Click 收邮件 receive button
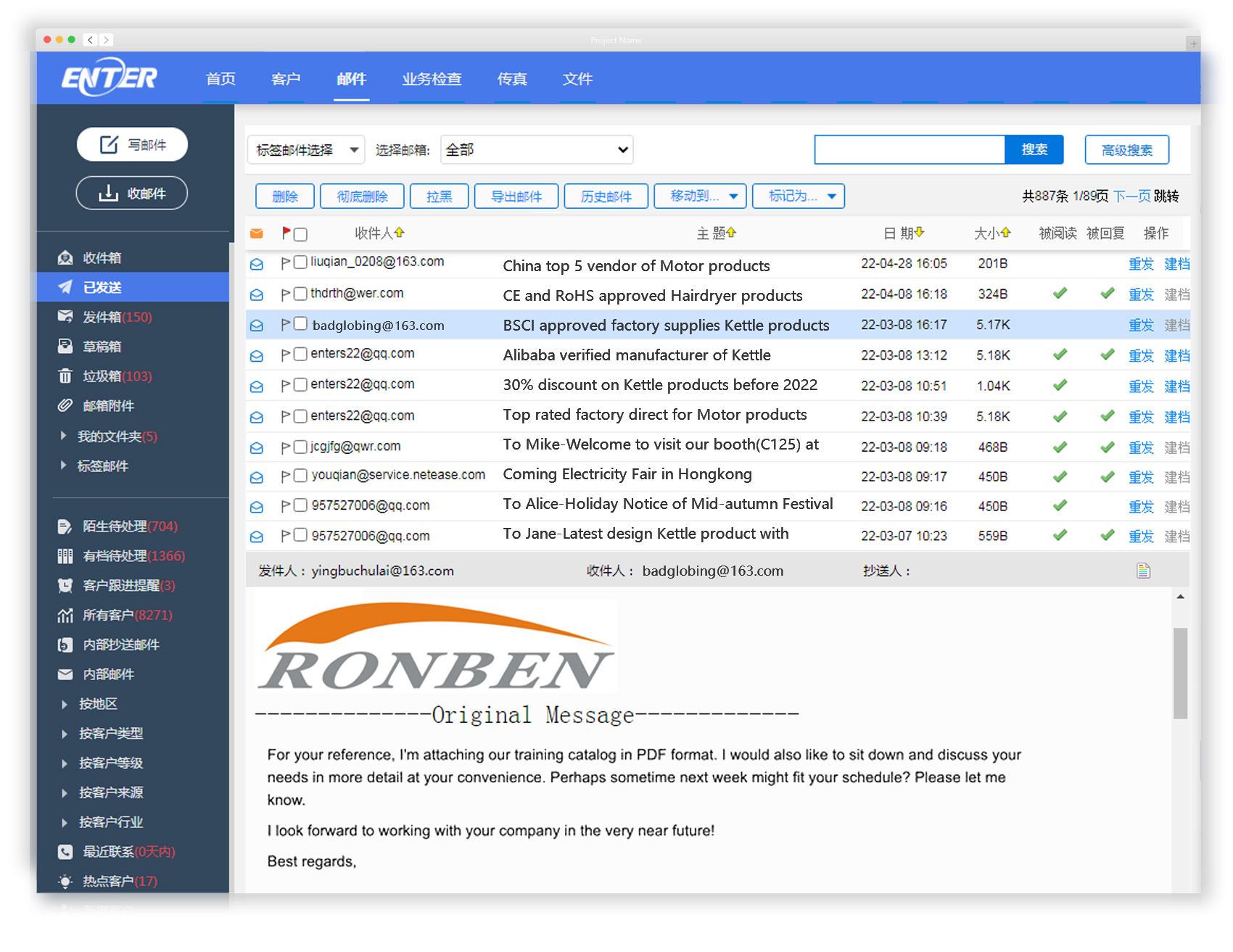The height and width of the screenshot is (952, 1233). pyautogui.click(x=132, y=193)
